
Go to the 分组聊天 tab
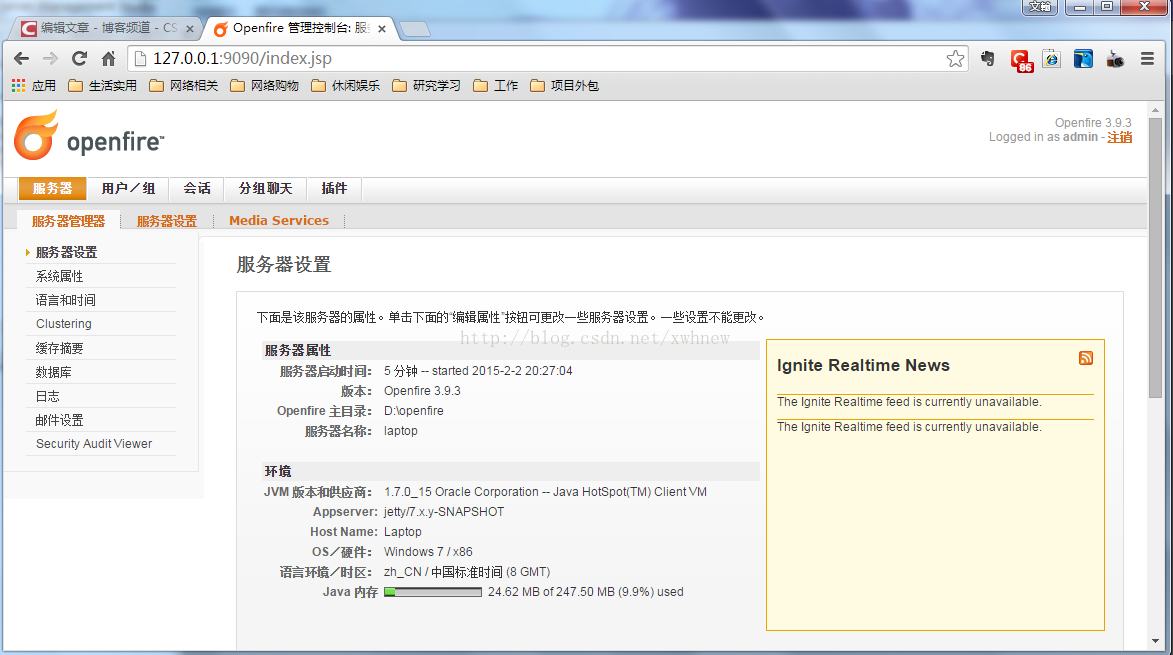pos(266,188)
